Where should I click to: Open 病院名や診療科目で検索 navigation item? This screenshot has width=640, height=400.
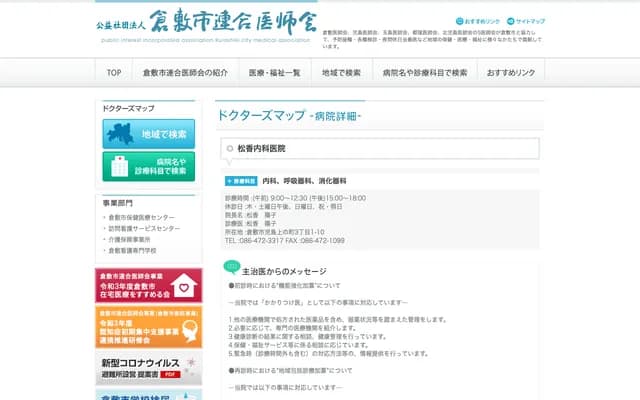click(424, 73)
